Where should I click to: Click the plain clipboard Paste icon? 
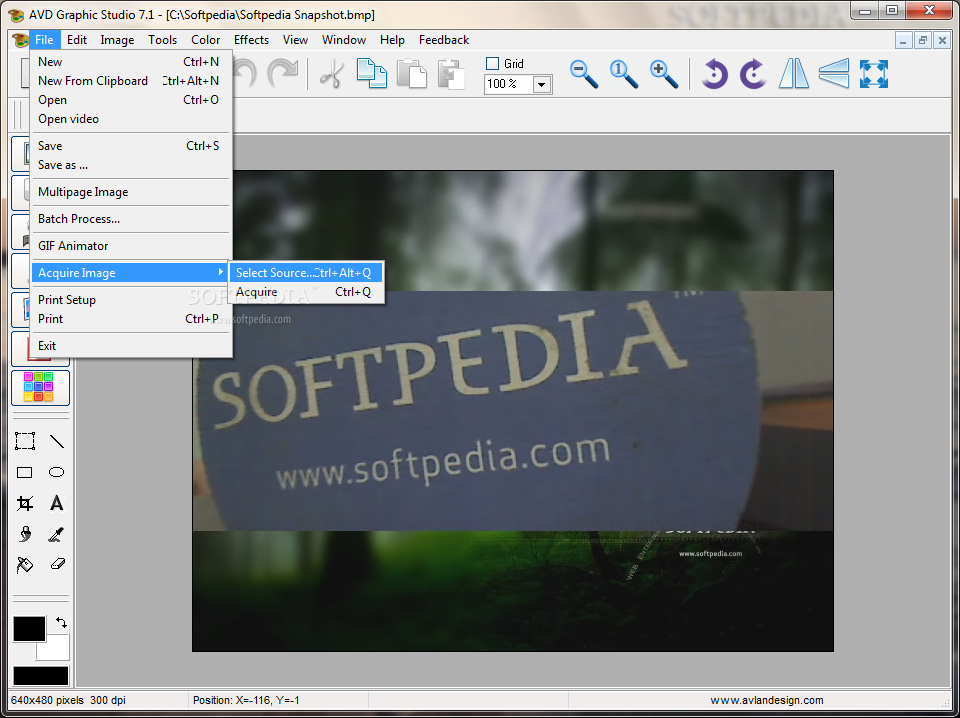click(411, 73)
